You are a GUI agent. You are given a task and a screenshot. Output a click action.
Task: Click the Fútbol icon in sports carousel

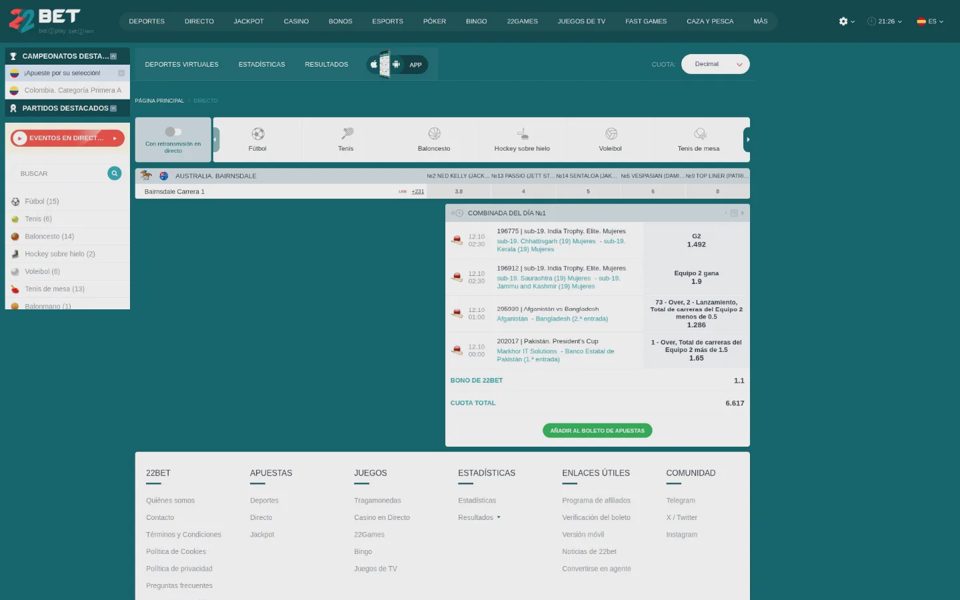[258, 133]
